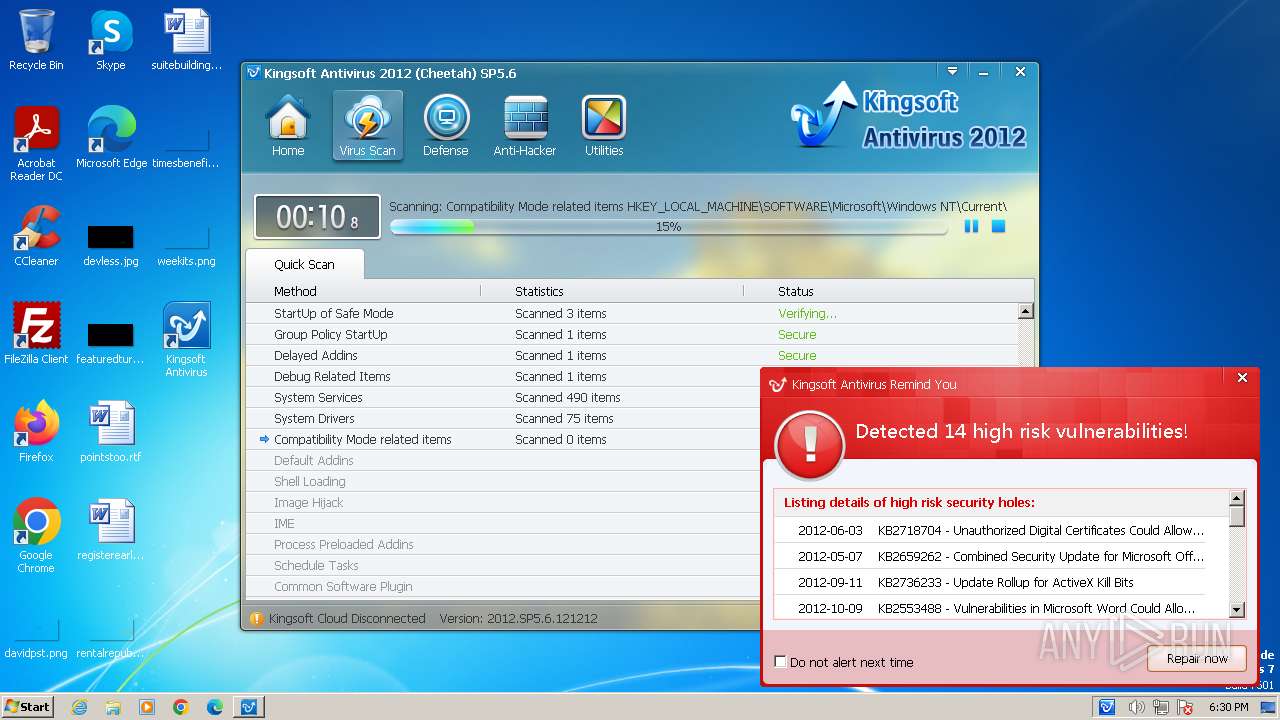Launch Internet Explorer from the taskbar

[x=79, y=707]
